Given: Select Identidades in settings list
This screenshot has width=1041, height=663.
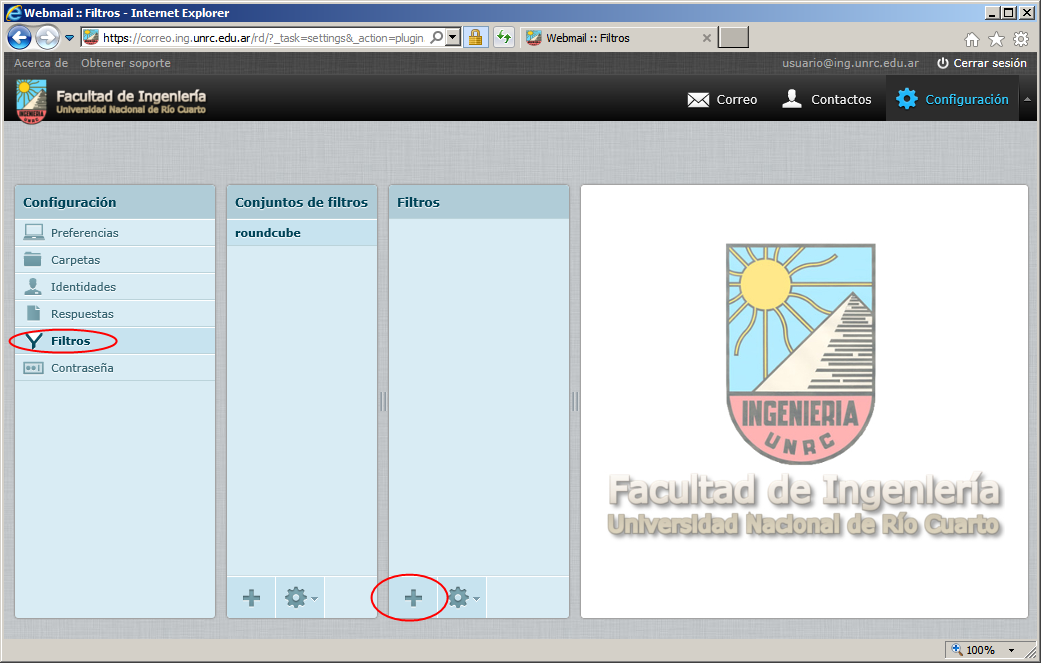Looking at the screenshot, I should [x=115, y=287].
